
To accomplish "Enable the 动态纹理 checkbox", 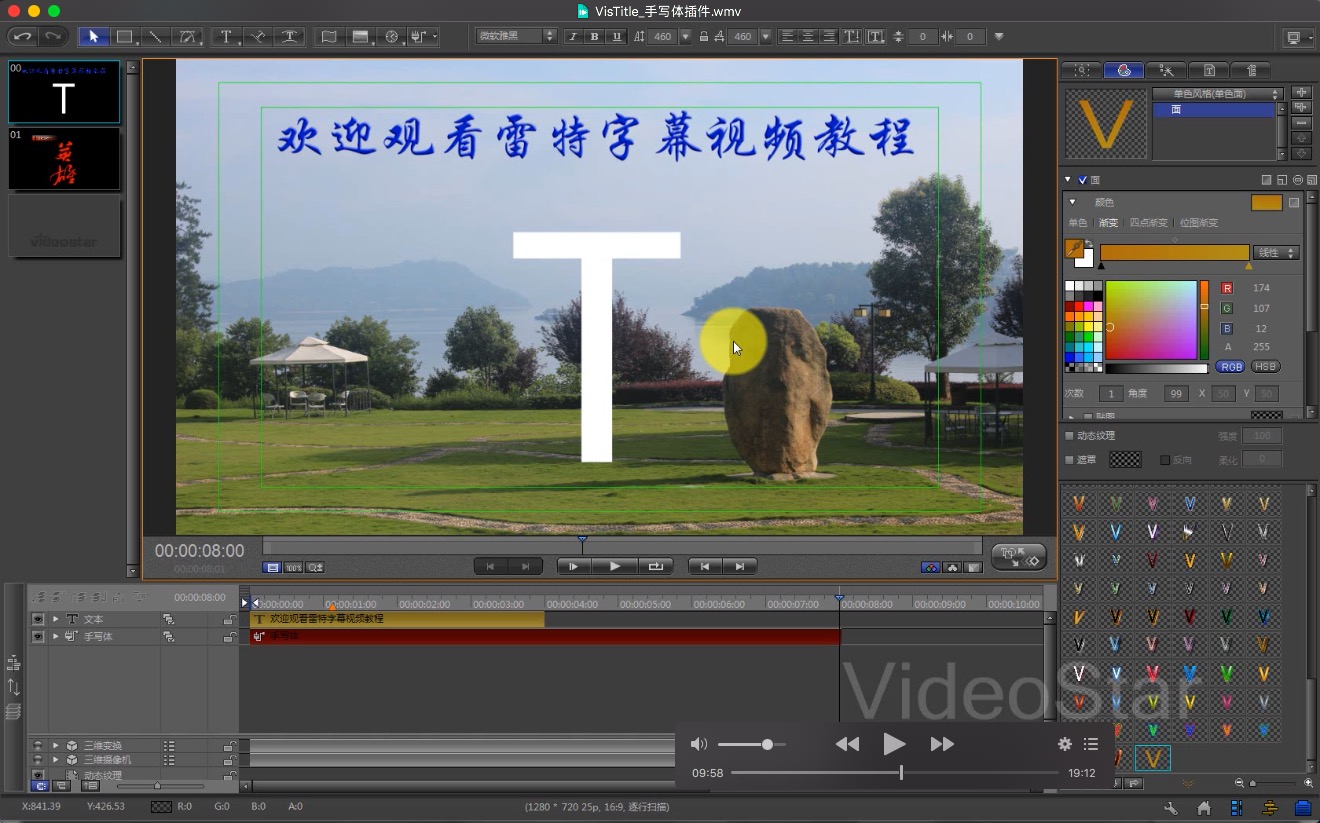I will 1069,436.
